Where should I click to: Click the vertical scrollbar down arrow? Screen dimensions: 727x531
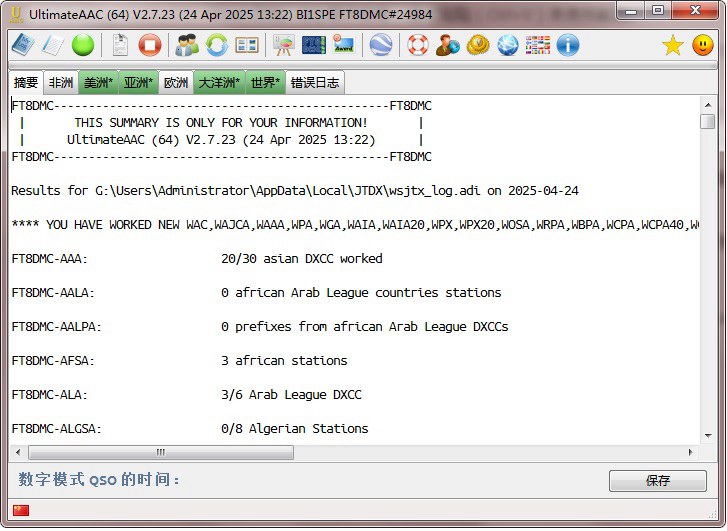[708, 435]
